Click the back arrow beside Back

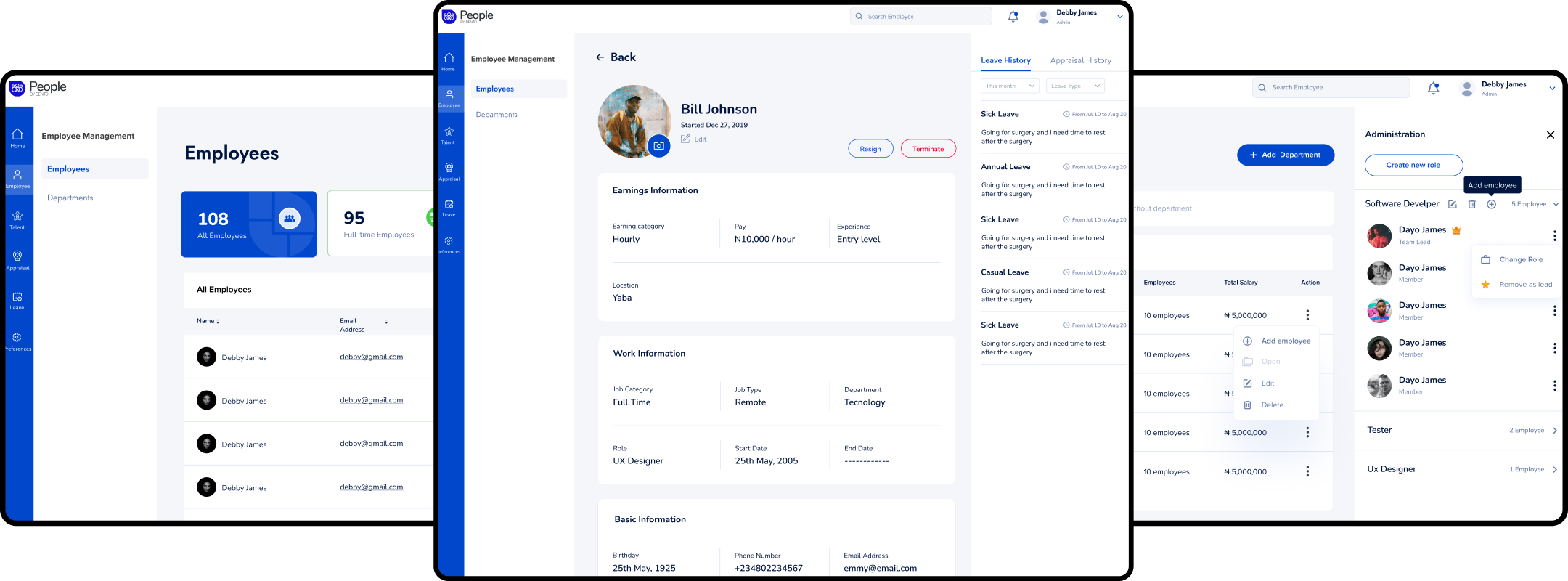click(x=600, y=57)
